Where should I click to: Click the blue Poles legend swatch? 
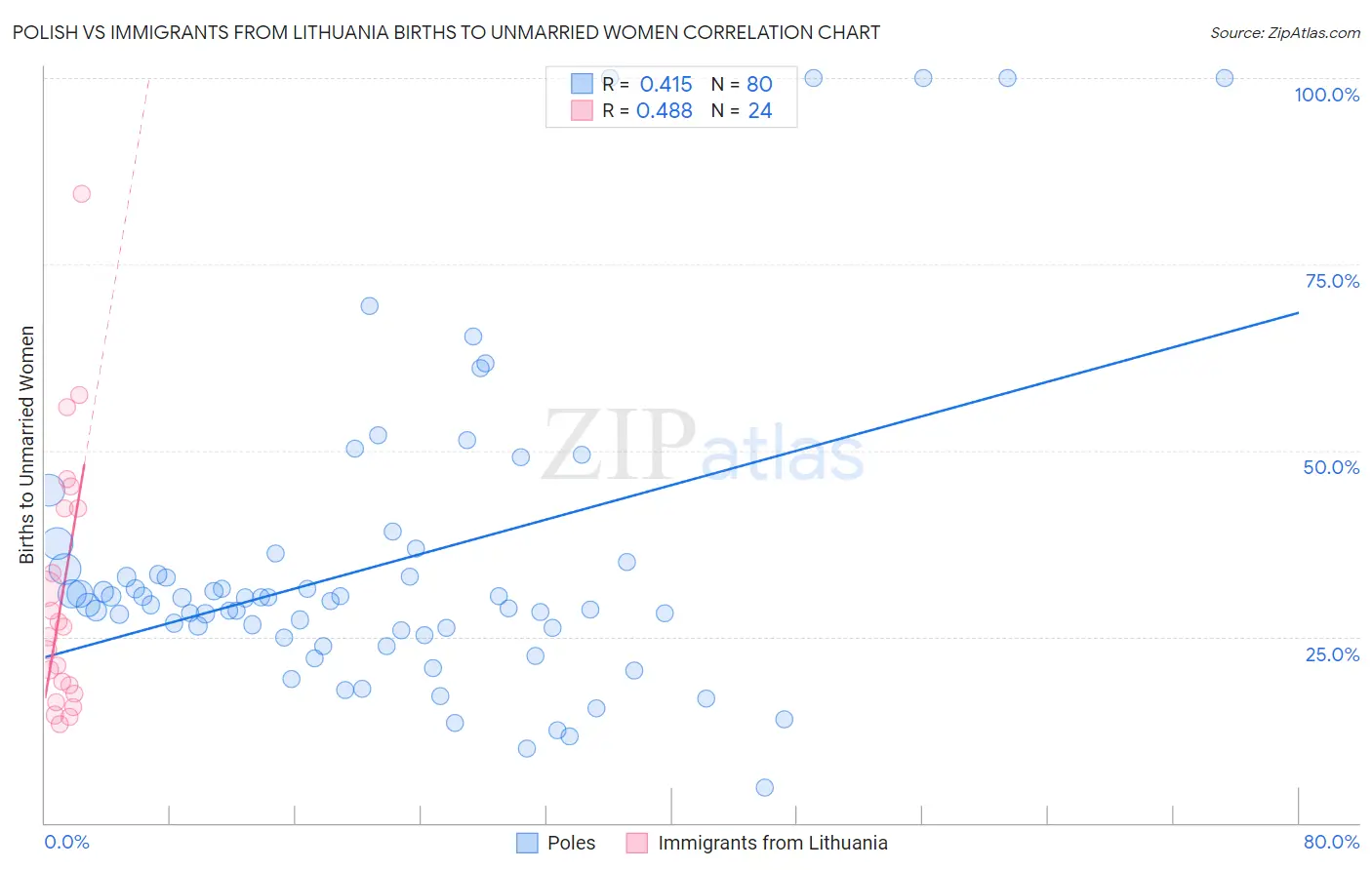(x=527, y=843)
